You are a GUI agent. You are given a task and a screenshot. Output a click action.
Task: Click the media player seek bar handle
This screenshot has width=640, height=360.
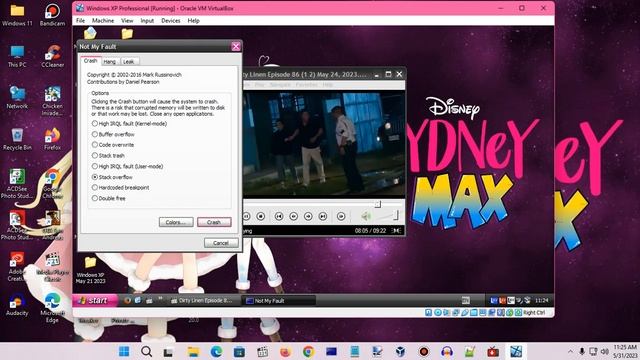coord(378,204)
